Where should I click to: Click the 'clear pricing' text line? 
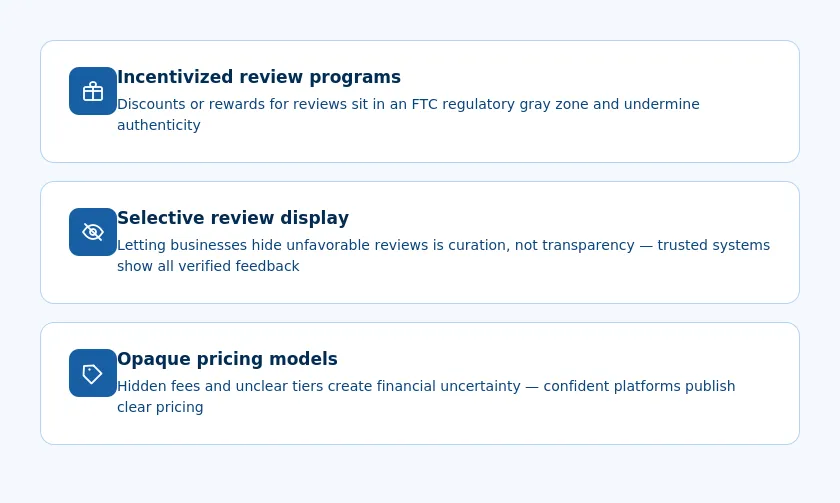pyautogui.click(x=160, y=407)
